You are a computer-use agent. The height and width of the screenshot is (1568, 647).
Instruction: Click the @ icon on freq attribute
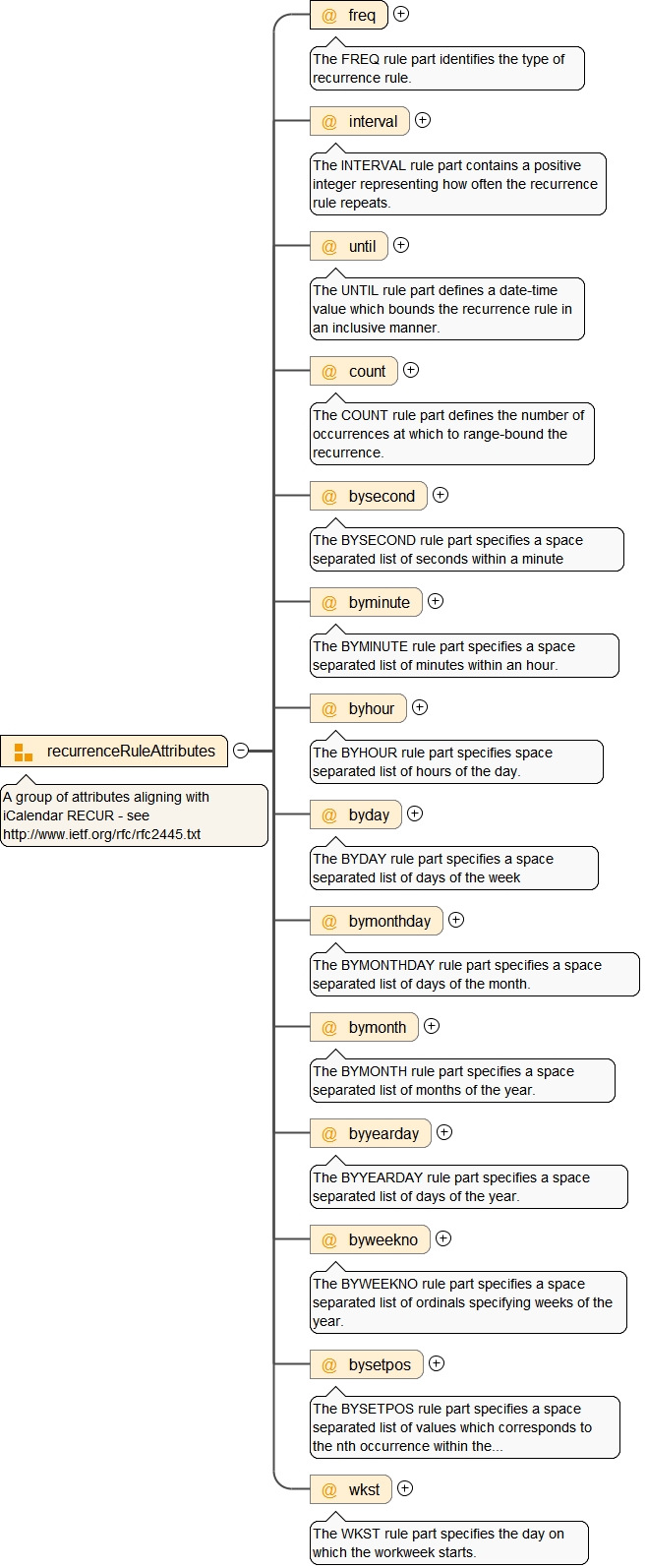click(x=329, y=16)
